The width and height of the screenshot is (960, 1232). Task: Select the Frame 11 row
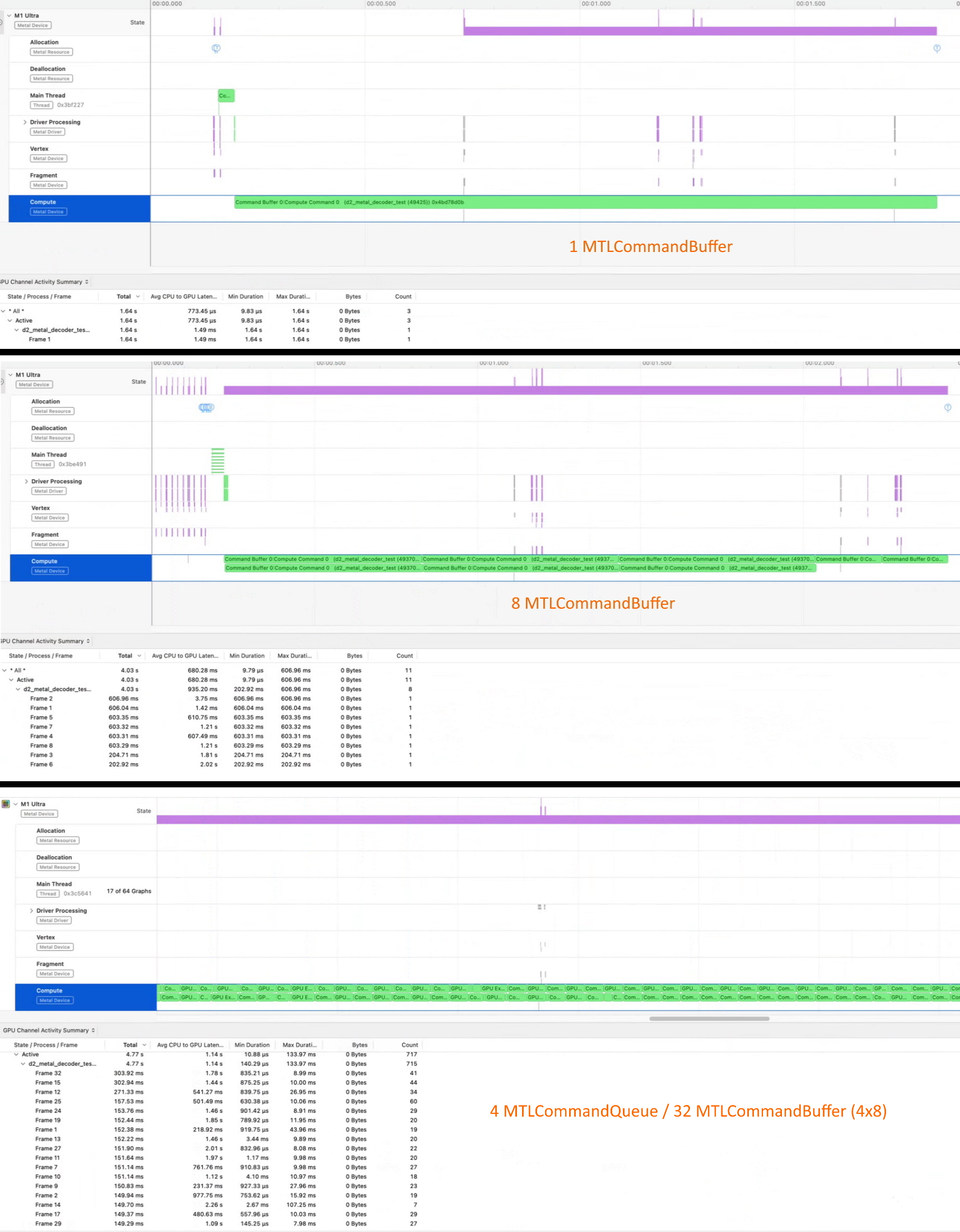click(x=212, y=1158)
